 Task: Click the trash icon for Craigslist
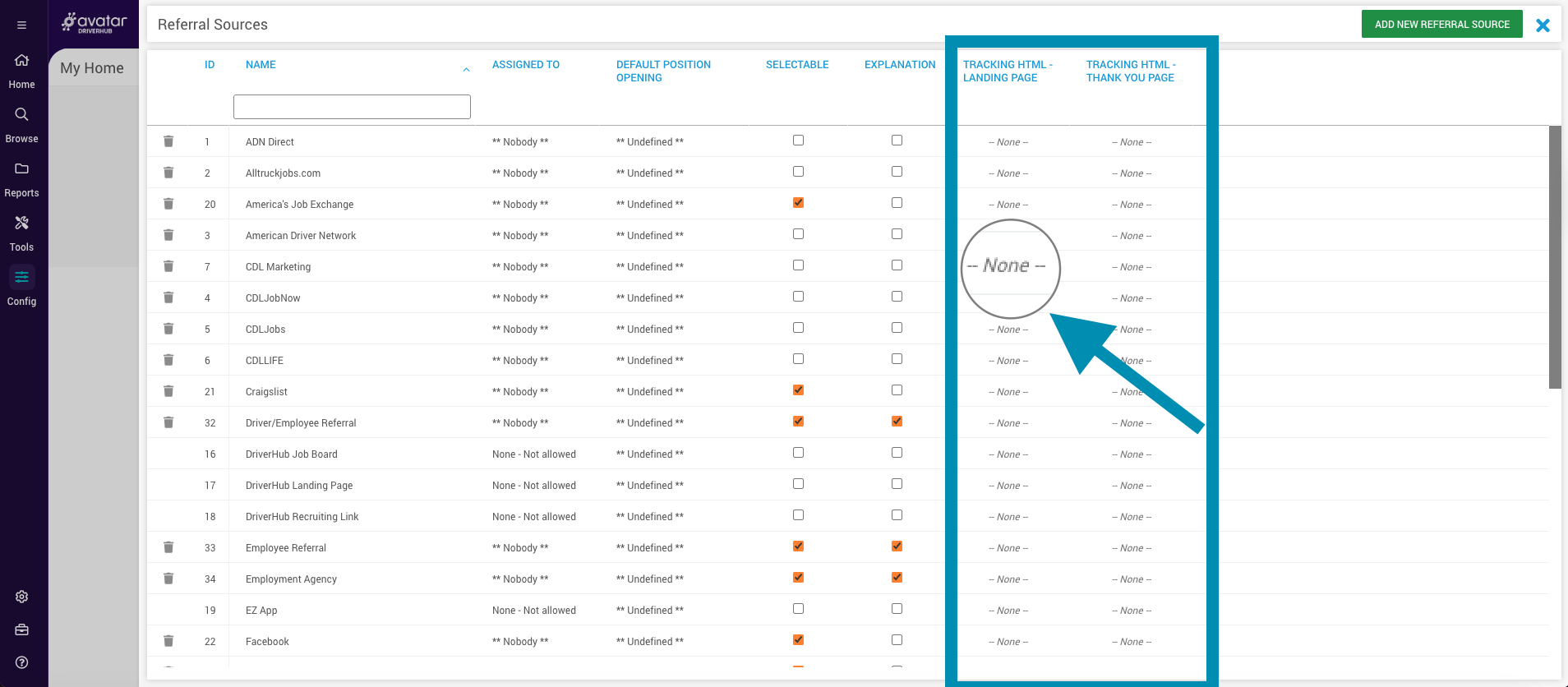pos(168,391)
